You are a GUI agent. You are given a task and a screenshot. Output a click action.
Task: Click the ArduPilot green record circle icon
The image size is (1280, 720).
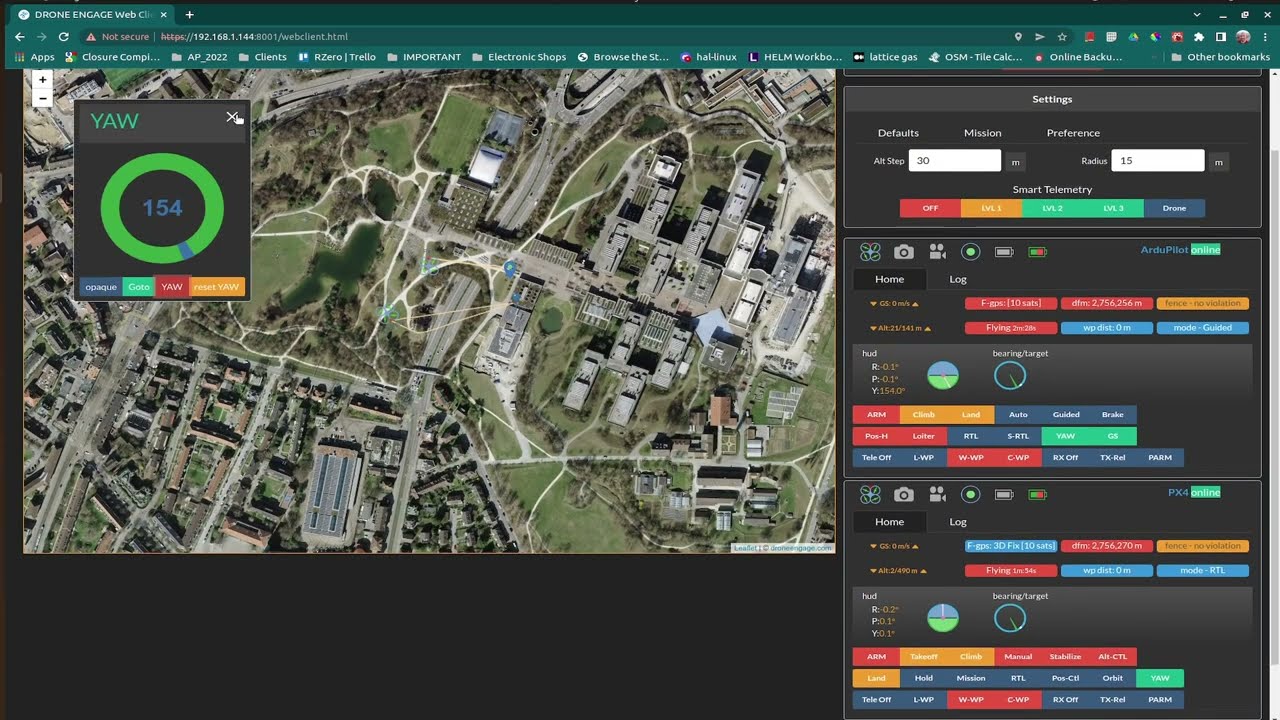970,252
